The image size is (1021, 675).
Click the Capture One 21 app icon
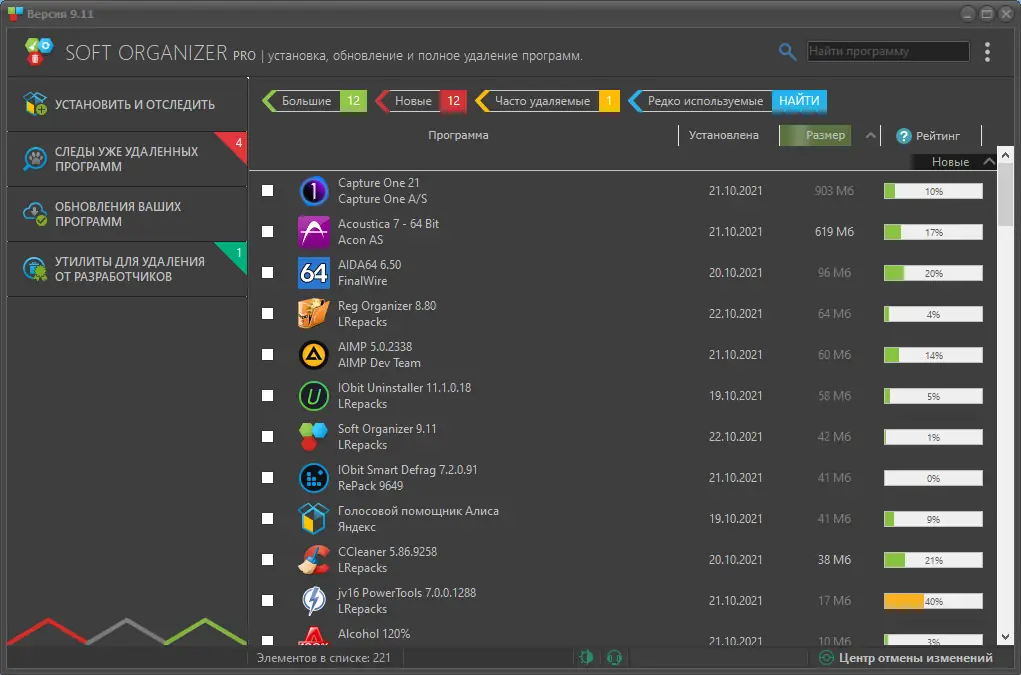click(x=313, y=191)
